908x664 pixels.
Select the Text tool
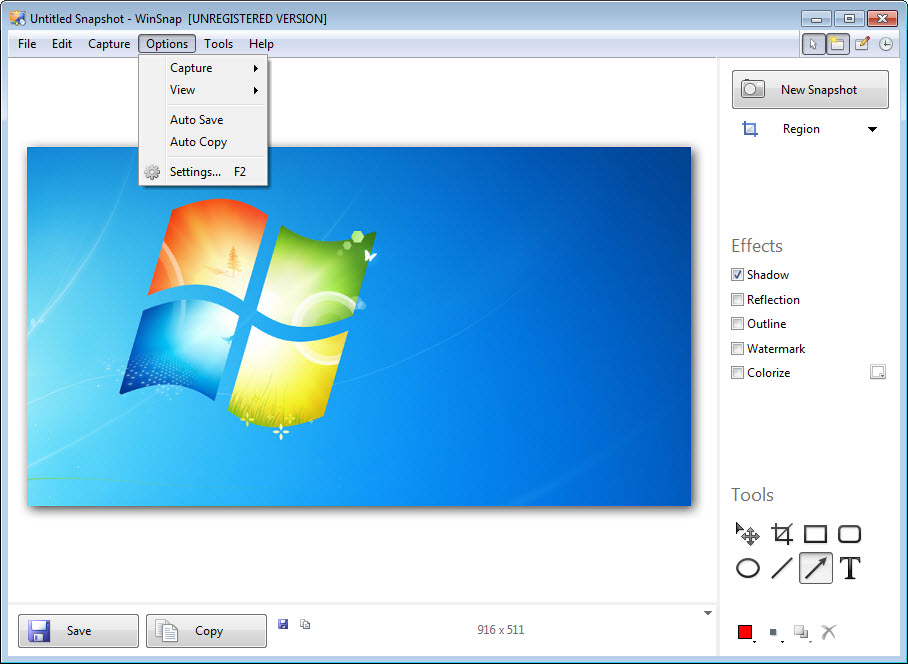(x=850, y=568)
